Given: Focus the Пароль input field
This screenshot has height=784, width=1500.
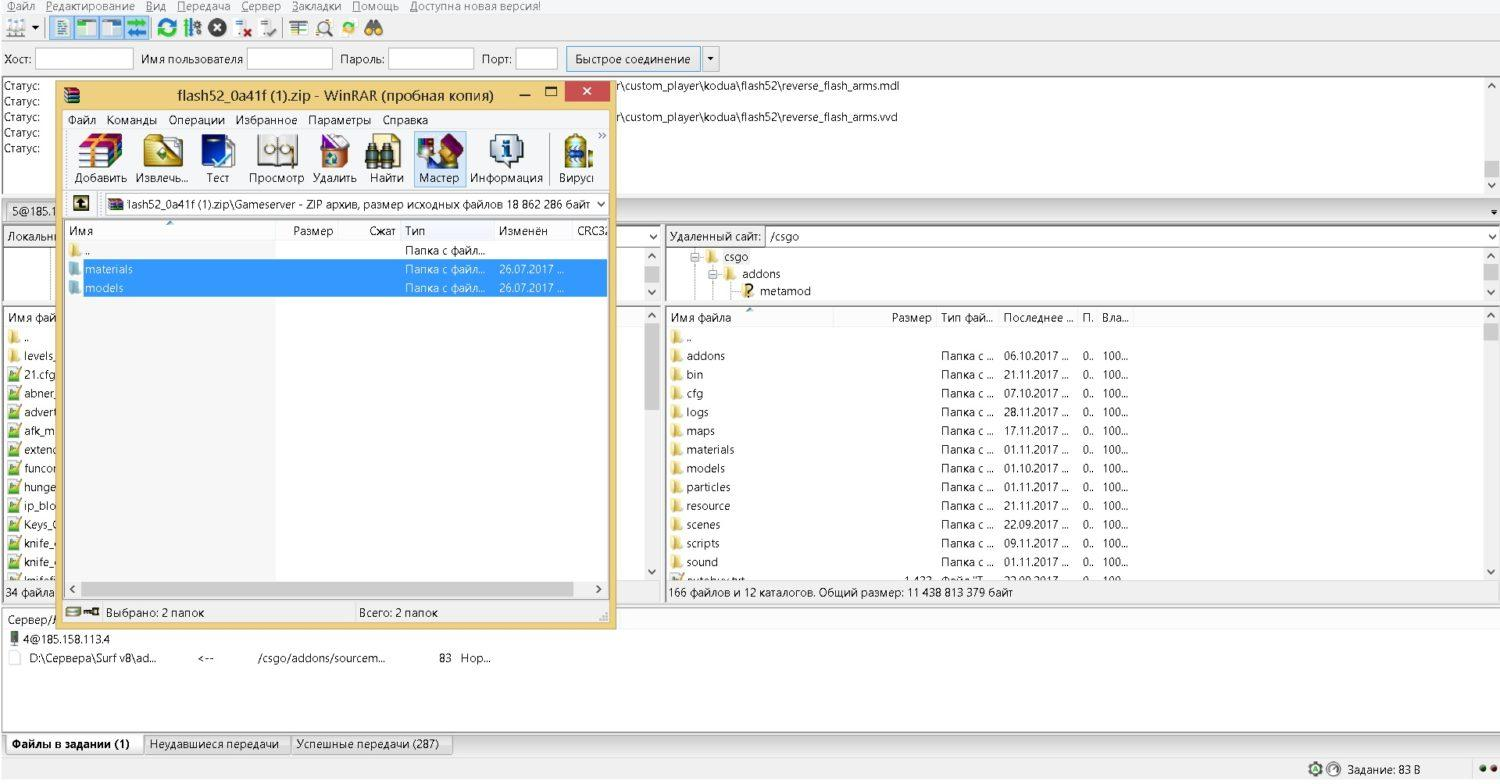Looking at the screenshot, I should (431, 59).
